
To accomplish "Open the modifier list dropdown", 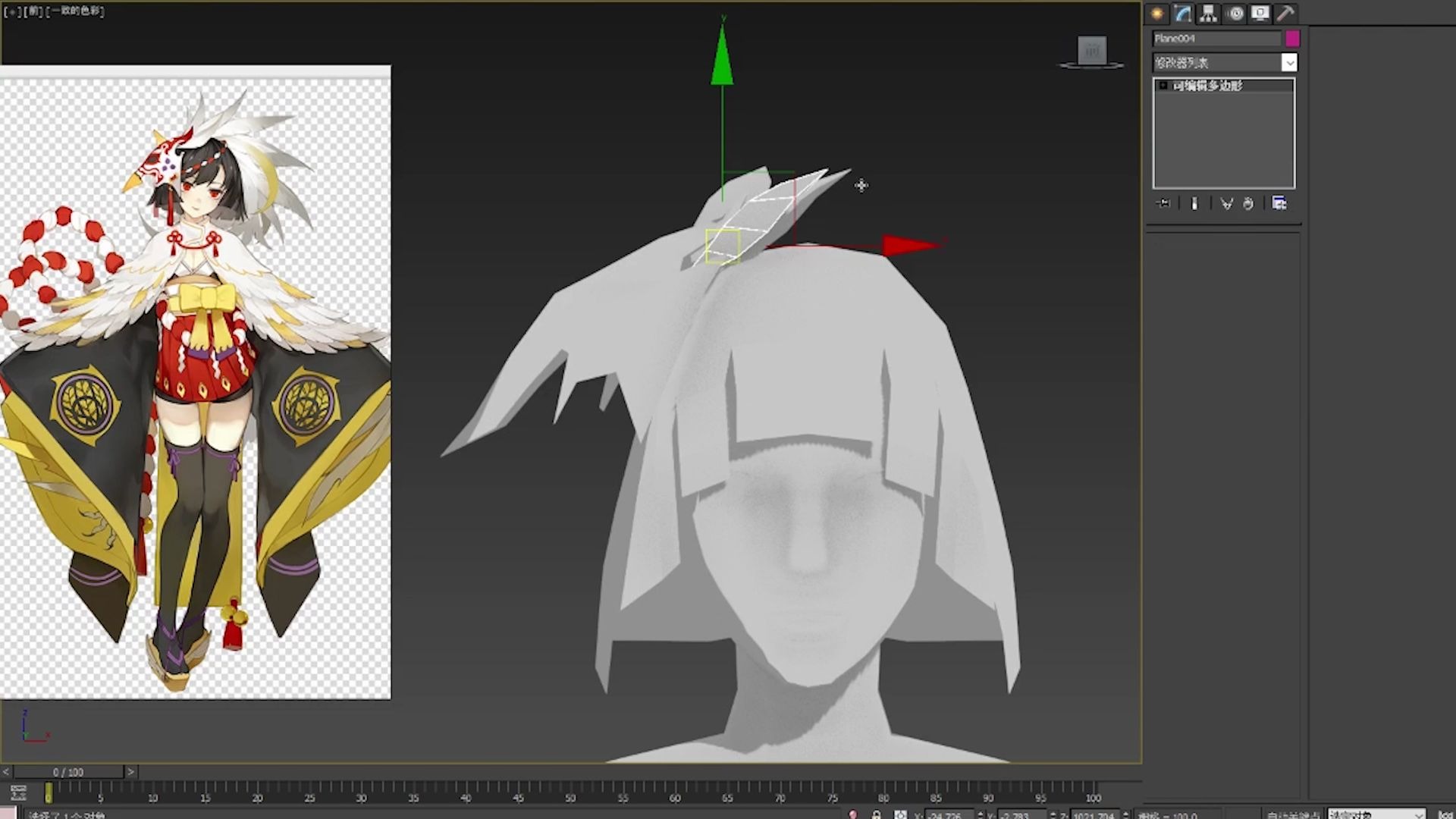I will click(1288, 63).
